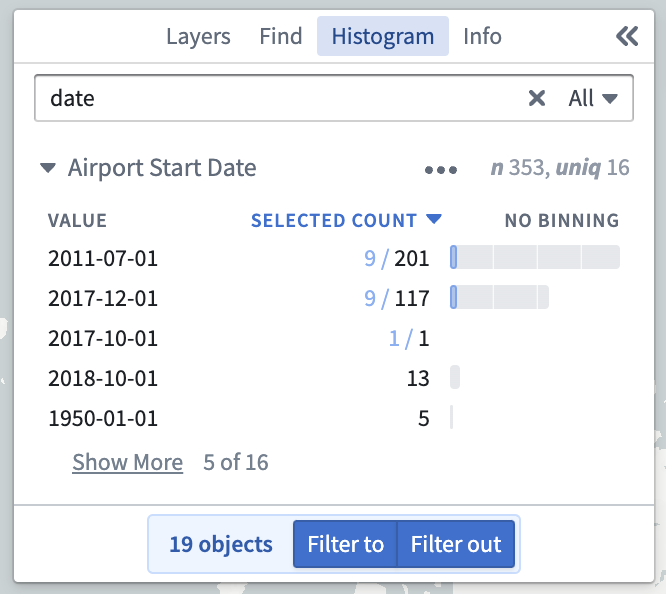
Task: Select the Histogram tab
Action: click(383, 36)
